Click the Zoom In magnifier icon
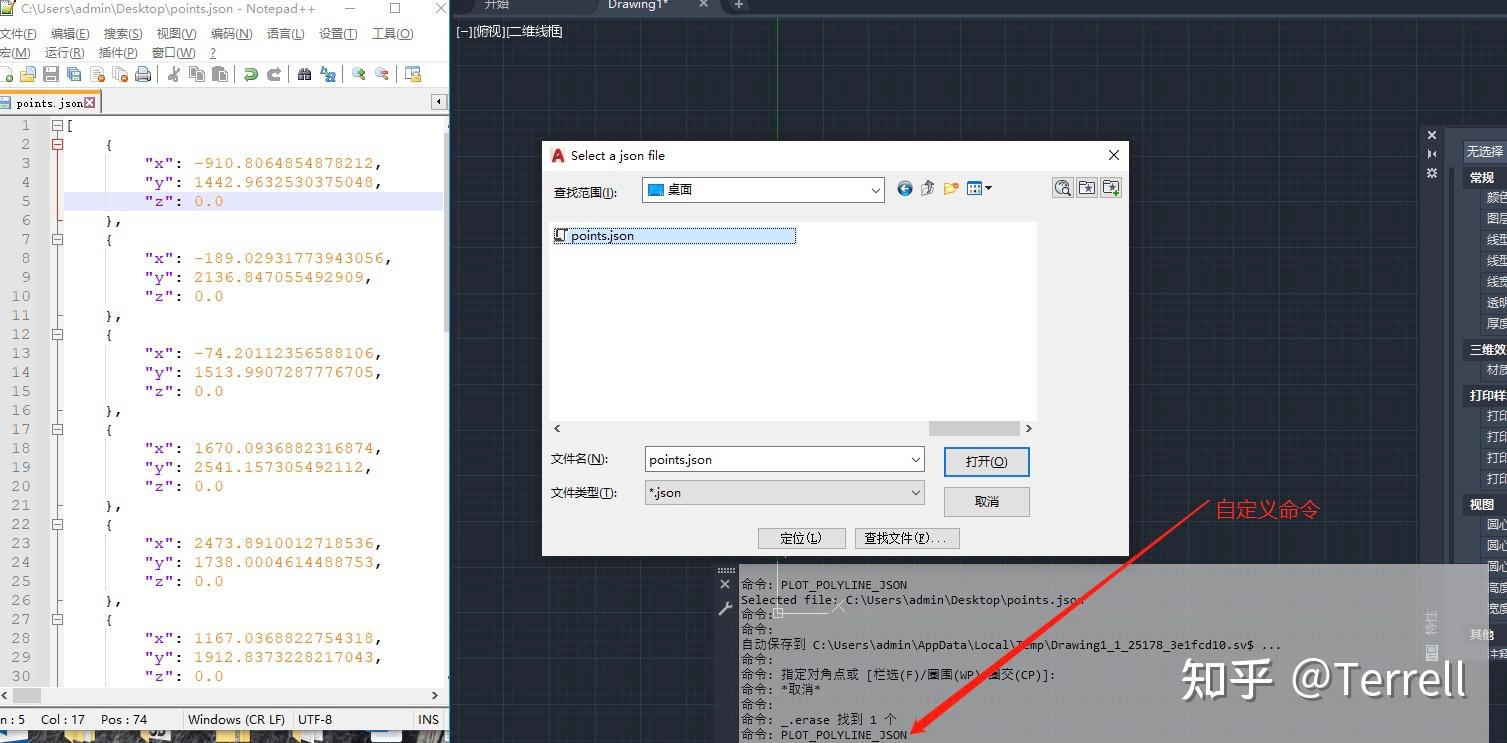 359,73
